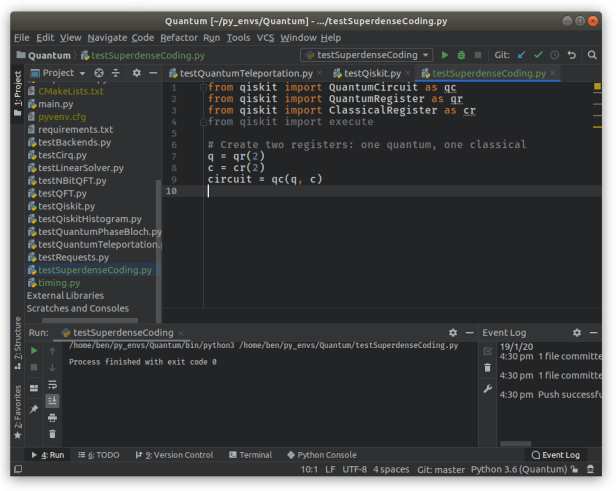Open the Refactor menu
Screen dimensions: 616x491
[x=179, y=37]
